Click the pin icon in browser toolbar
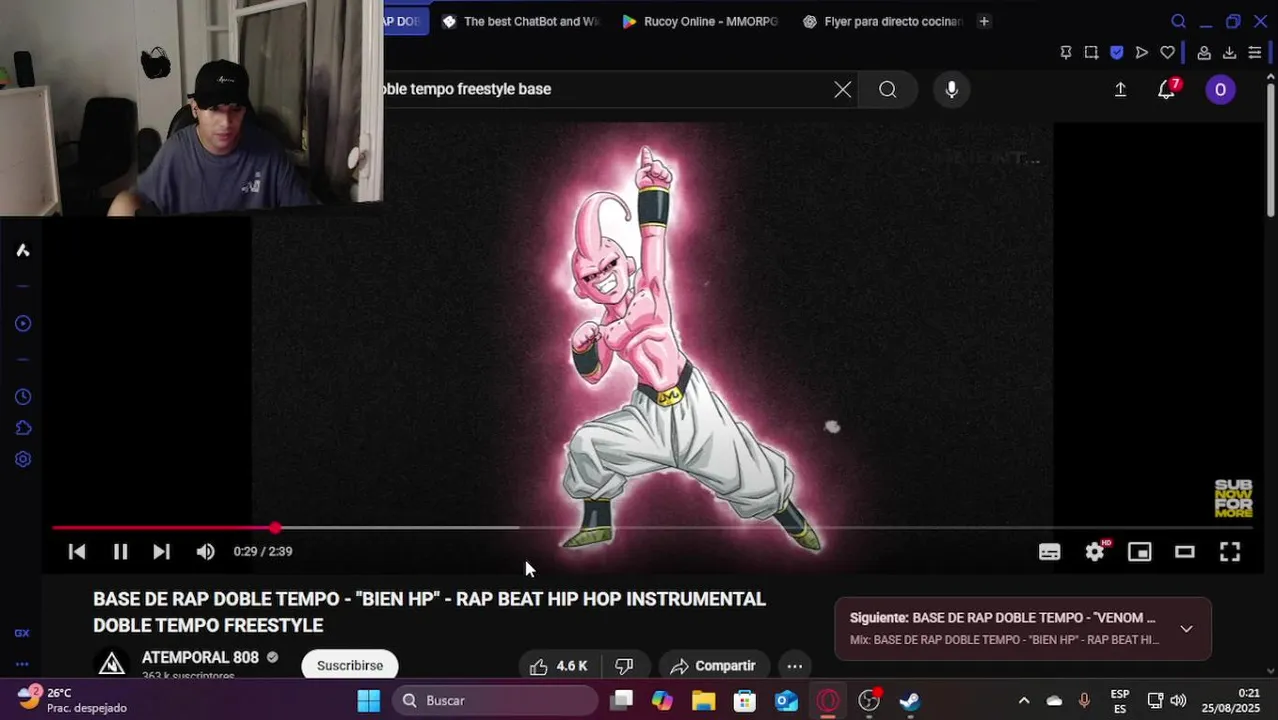This screenshot has width=1278, height=720. (1066, 53)
